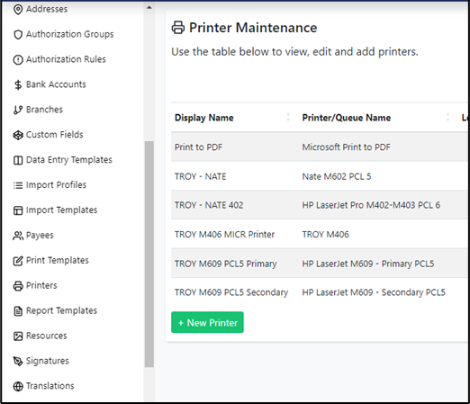The width and height of the screenshot is (470, 404).
Task: Go to Authorization Groups
Action: [x=70, y=34]
